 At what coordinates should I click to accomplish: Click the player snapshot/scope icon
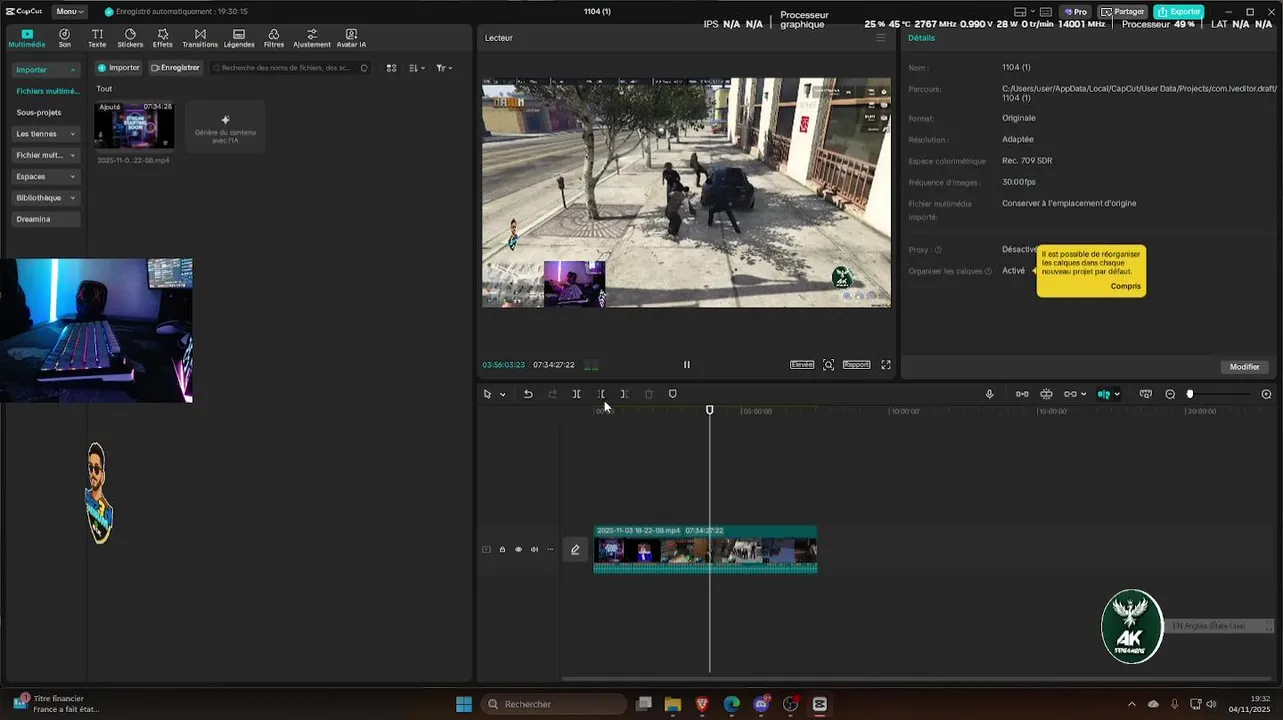(828, 365)
